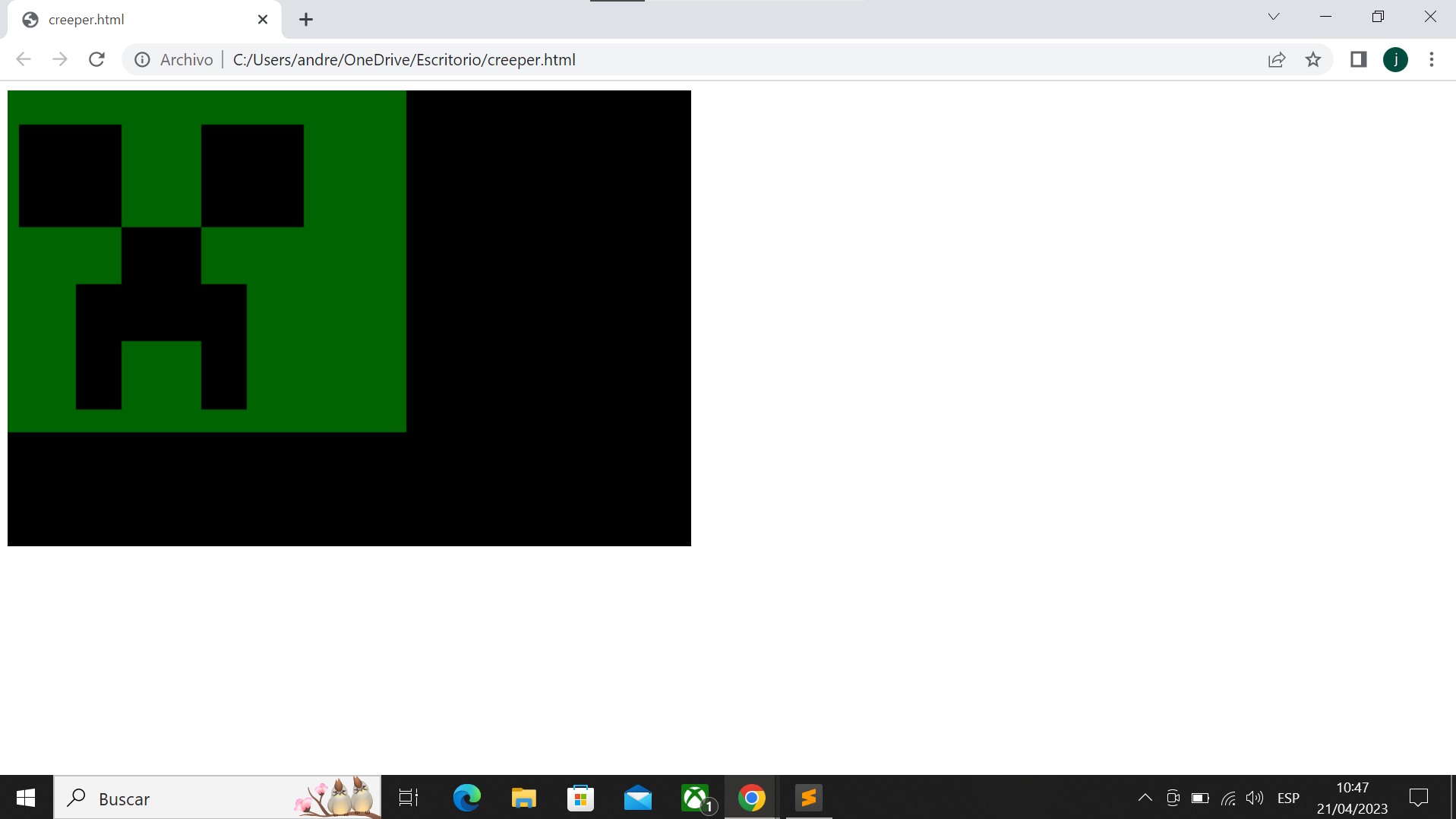Check battery status icon

point(1200,798)
